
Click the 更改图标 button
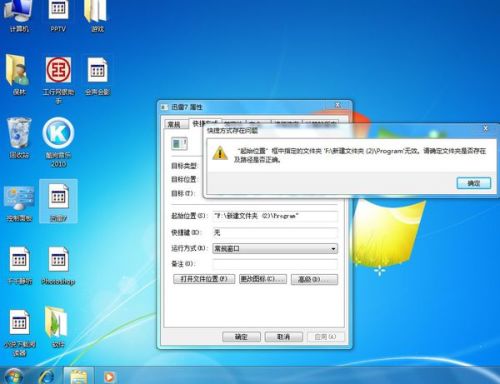coord(263,279)
